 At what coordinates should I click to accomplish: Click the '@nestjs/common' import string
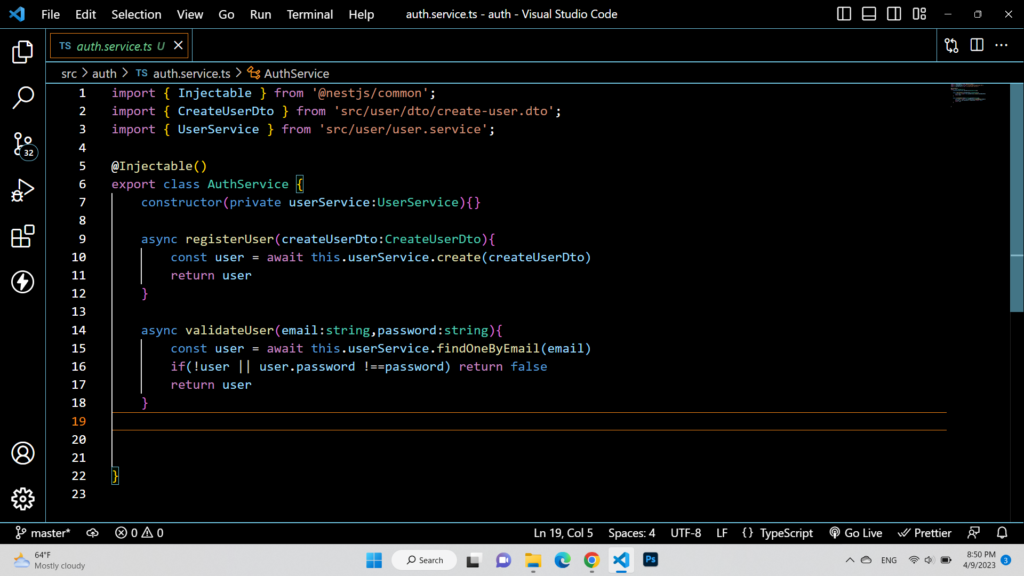coord(370,93)
